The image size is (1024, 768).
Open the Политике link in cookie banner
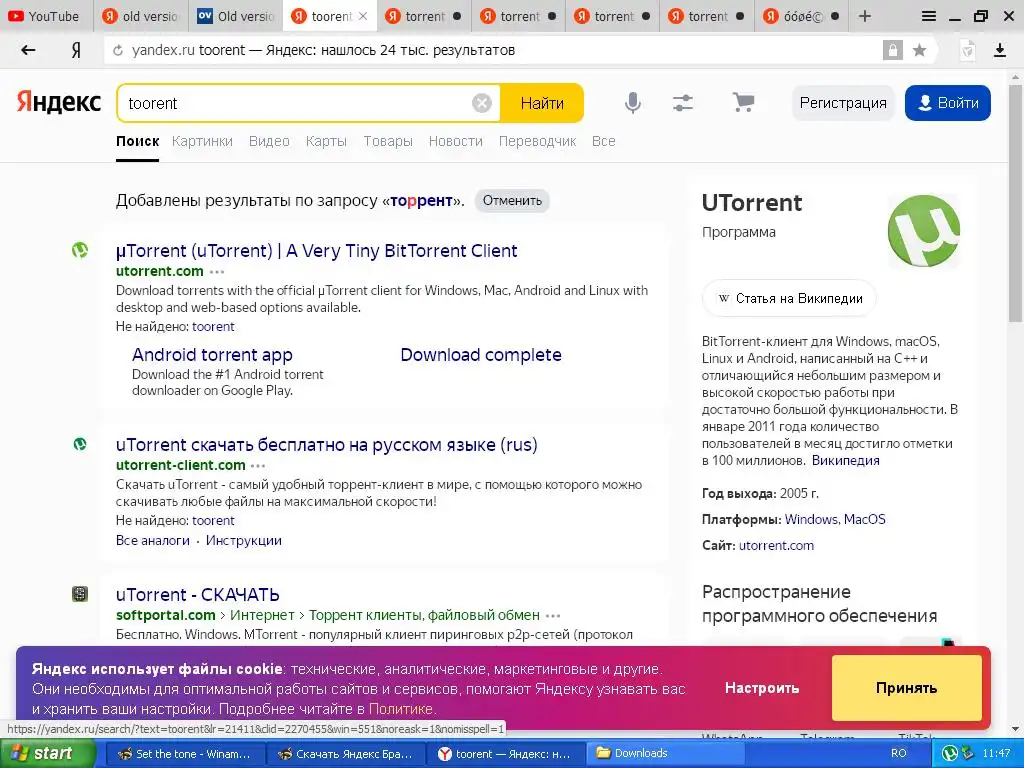point(400,709)
